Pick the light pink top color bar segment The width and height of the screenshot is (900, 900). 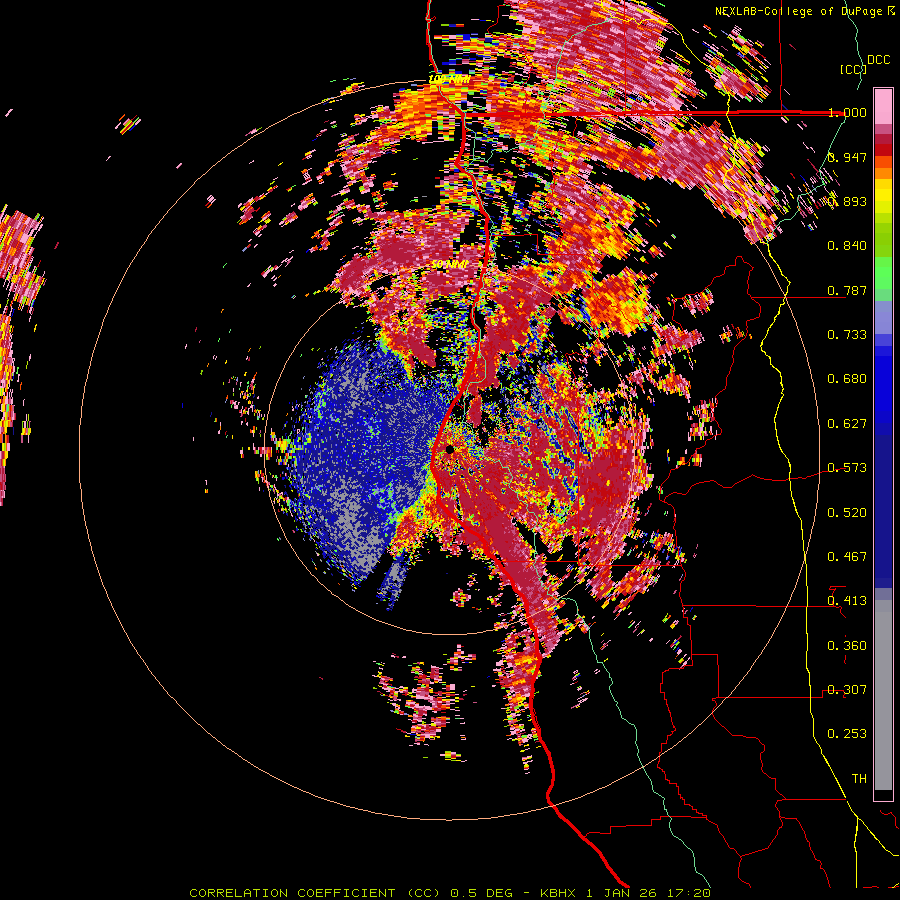click(x=883, y=107)
